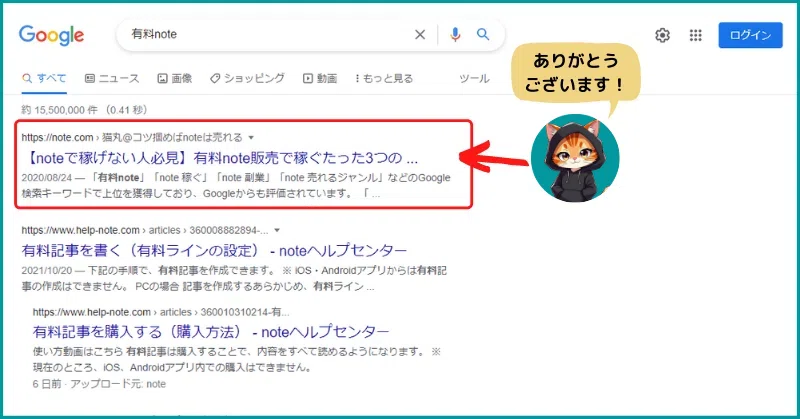
Task: Expand もっと見る menu
Action: coord(384,78)
